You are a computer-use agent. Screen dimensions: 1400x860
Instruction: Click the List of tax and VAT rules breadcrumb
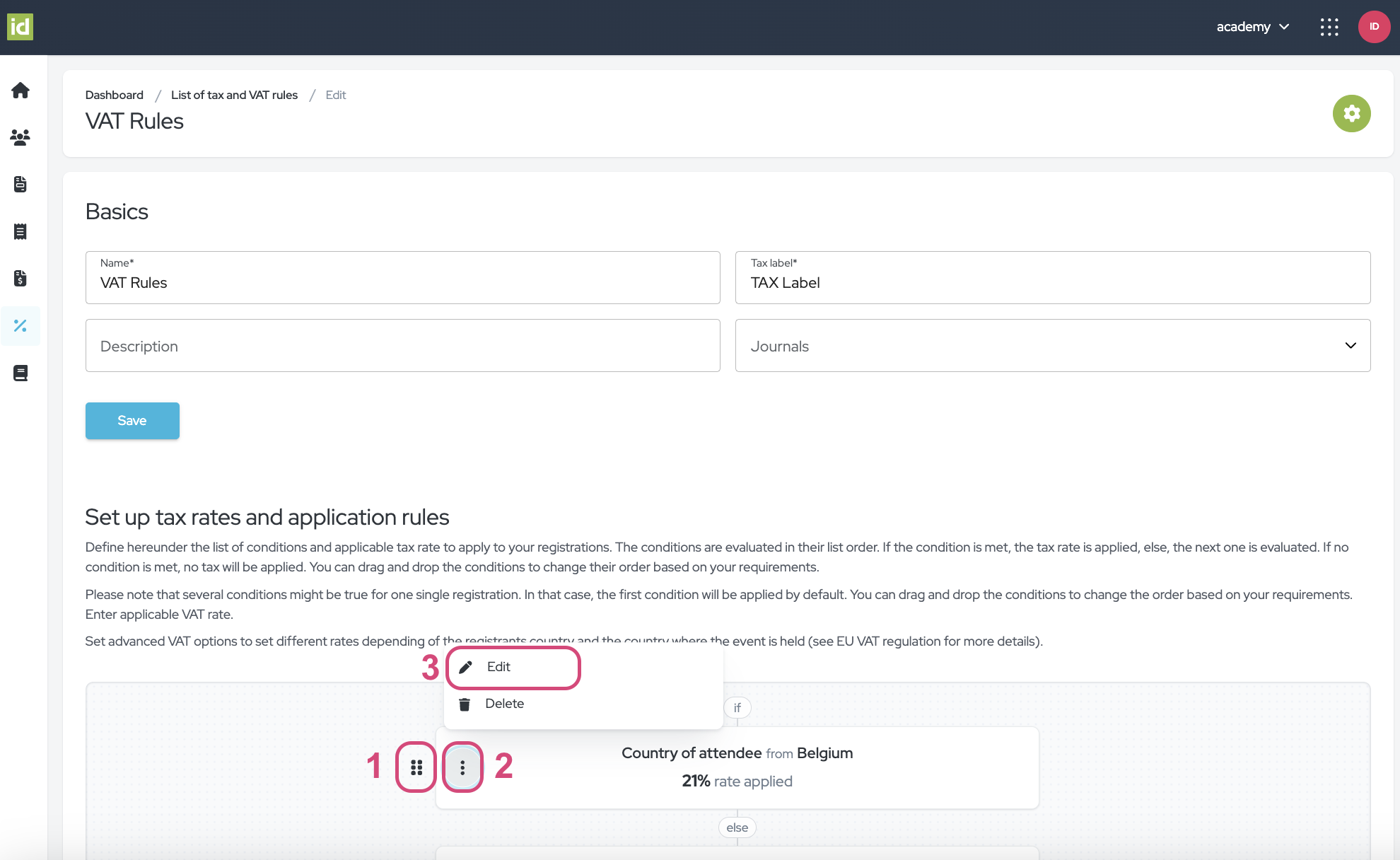click(x=234, y=94)
